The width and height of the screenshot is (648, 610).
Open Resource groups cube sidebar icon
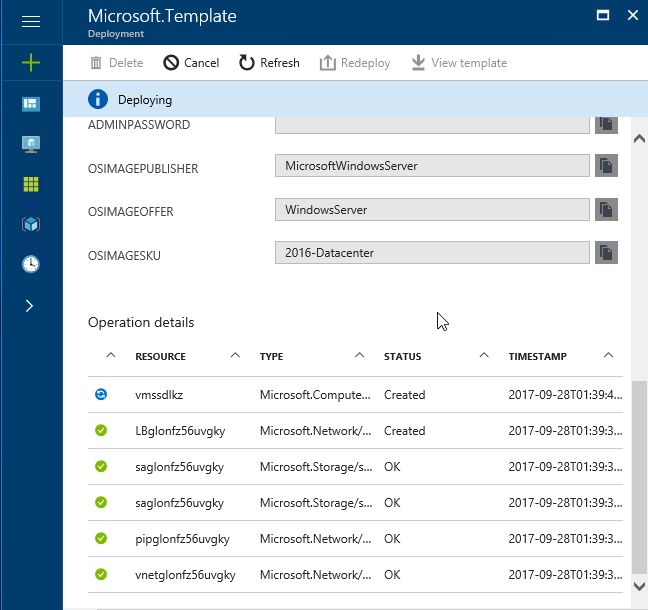(x=31, y=224)
